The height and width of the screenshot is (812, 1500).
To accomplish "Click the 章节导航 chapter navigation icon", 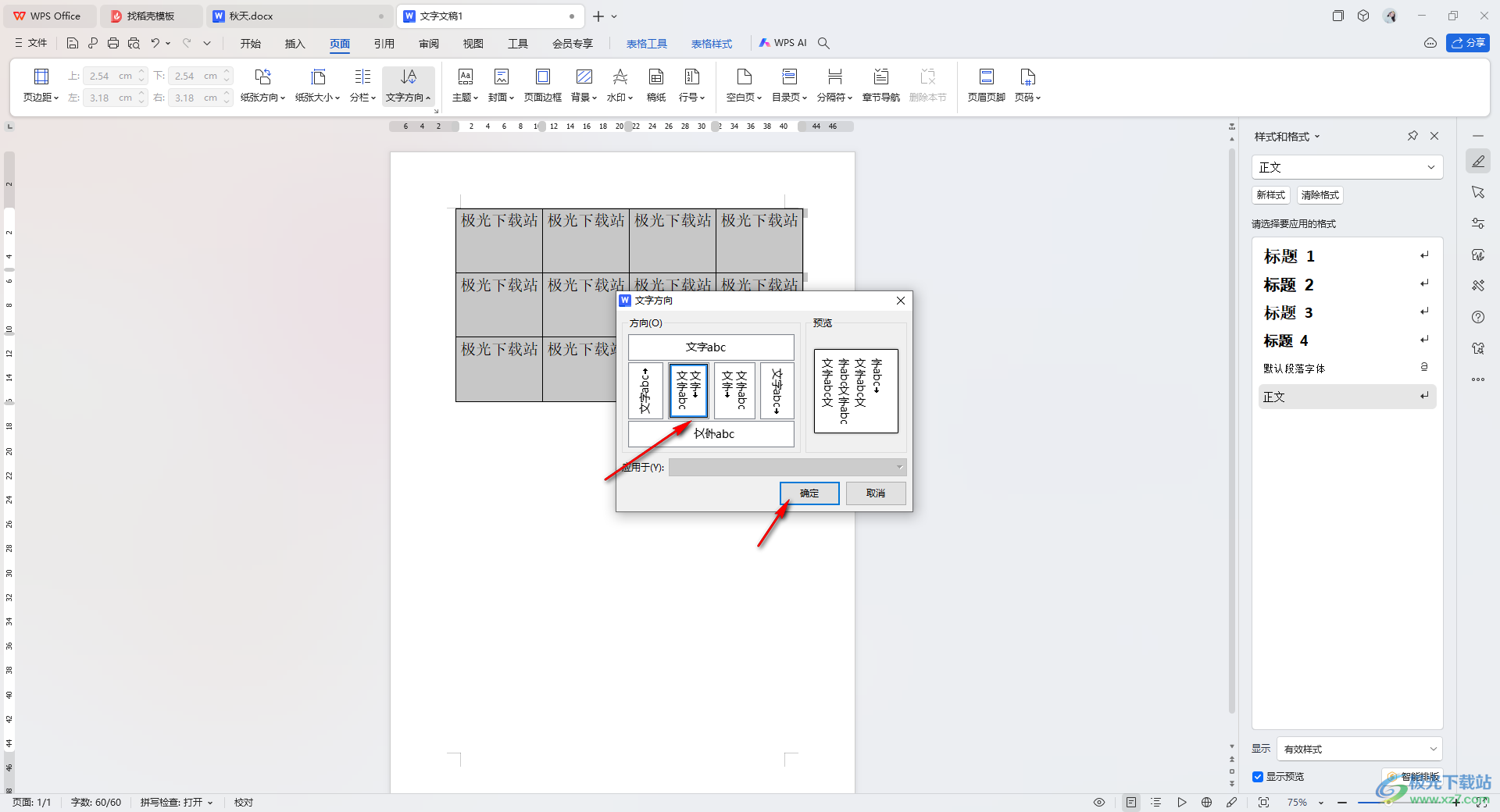I will [880, 85].
